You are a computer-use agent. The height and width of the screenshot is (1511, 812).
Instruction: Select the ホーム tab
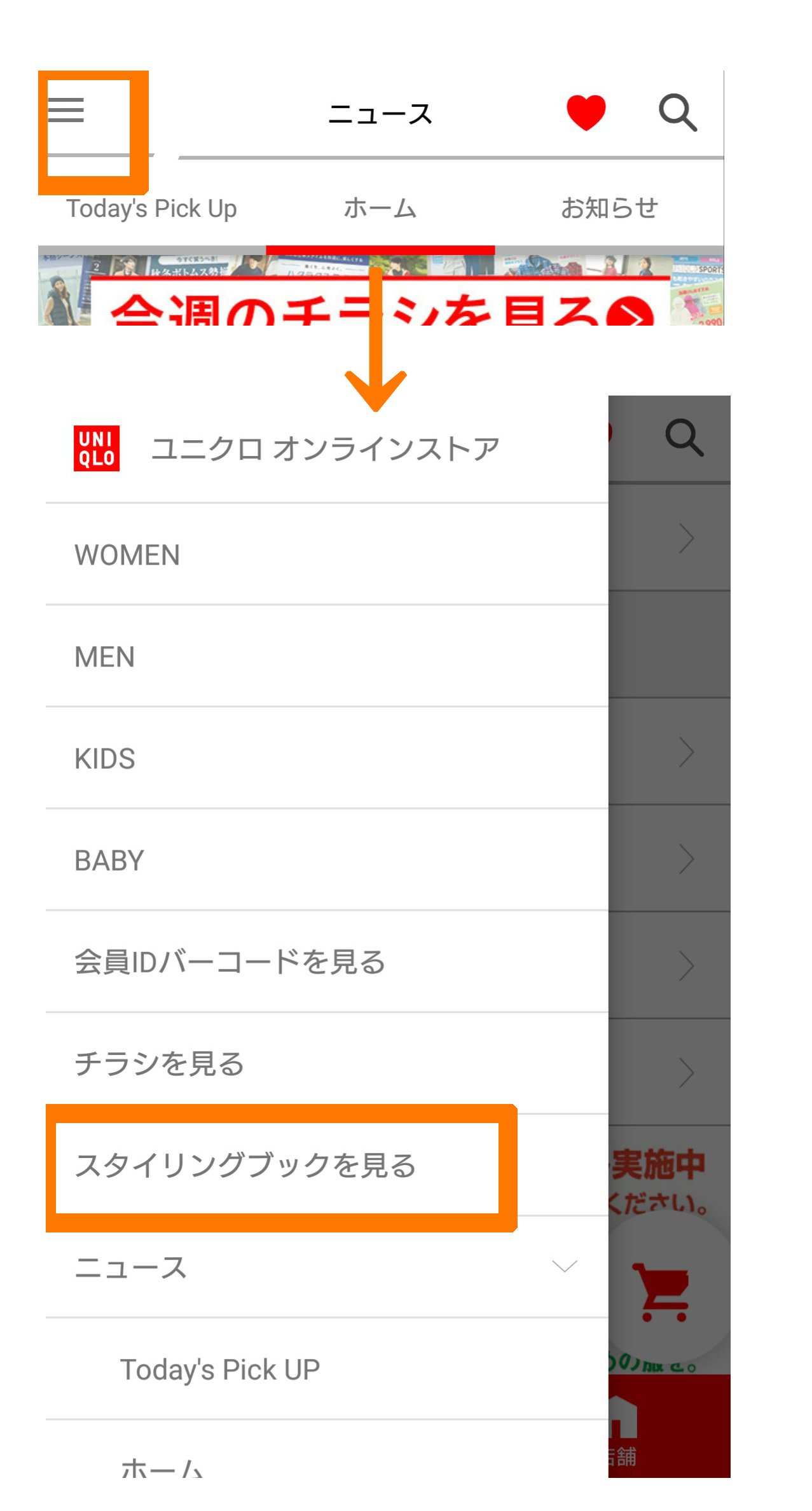pos(380,209)
